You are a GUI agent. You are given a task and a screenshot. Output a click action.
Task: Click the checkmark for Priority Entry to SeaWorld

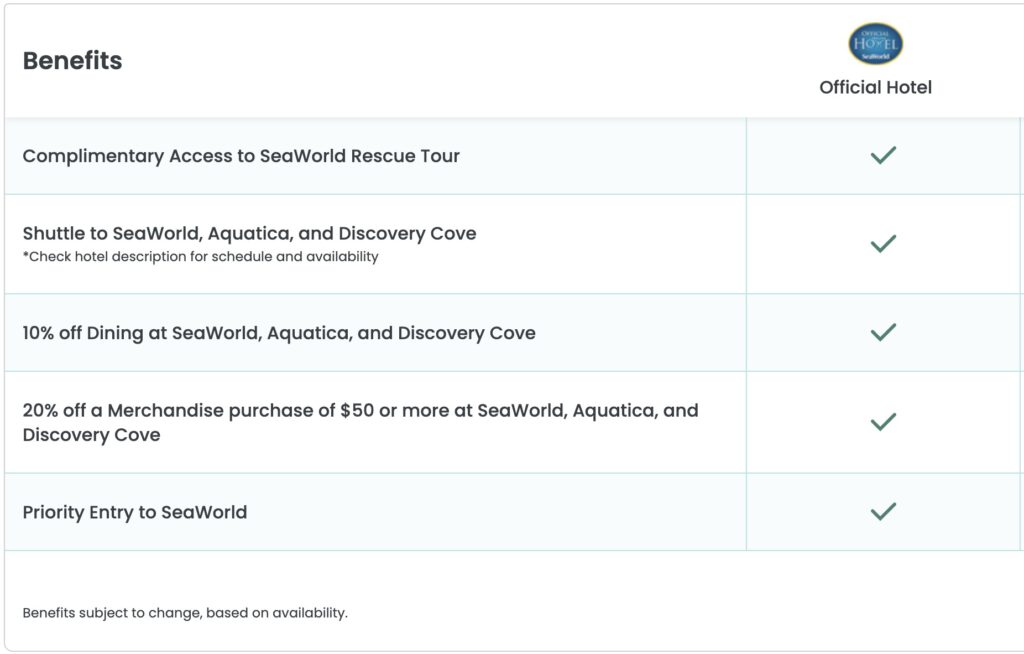883,511
